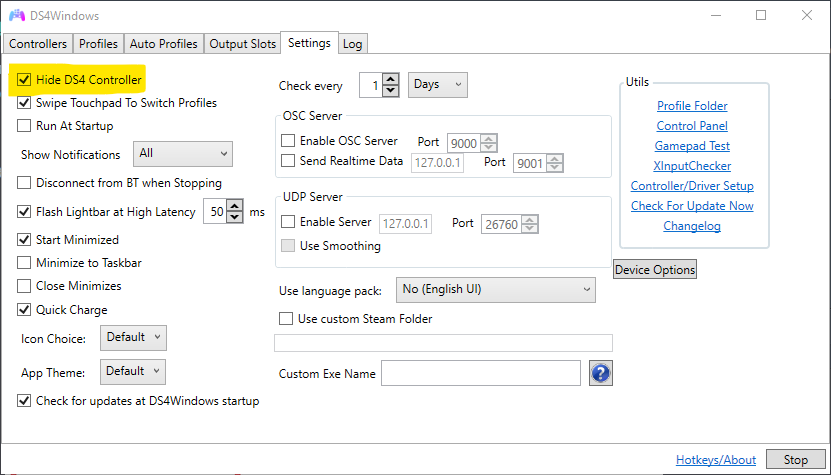Enable Close Minimizes option

click(24, 286)
